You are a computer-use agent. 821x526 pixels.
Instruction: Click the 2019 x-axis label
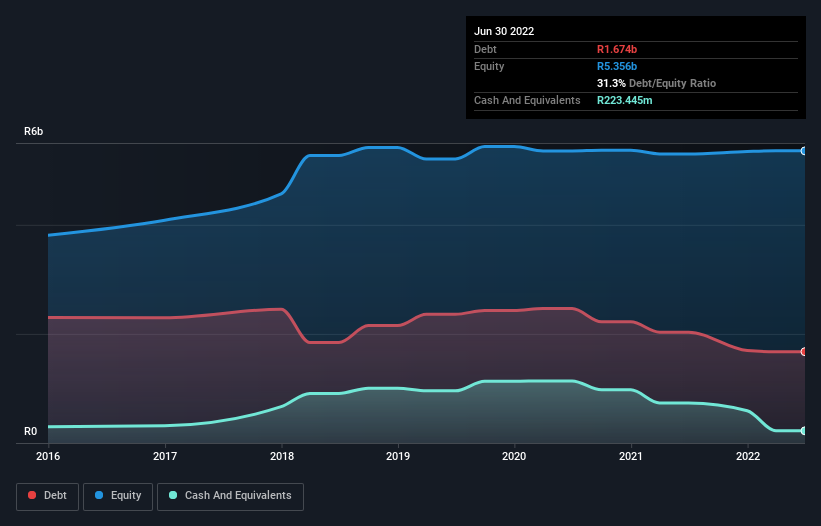(x=398, y=456)
